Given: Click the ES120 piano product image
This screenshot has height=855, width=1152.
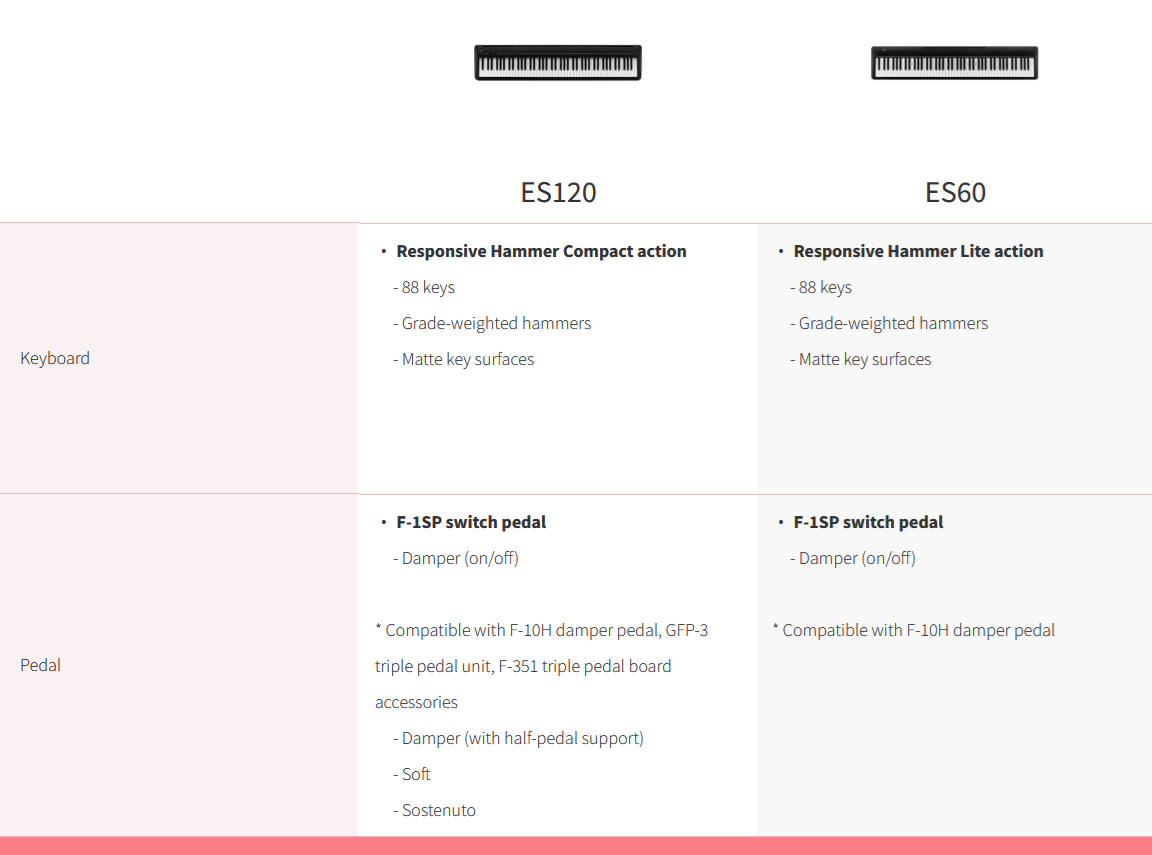Looking at the screenshot, I should coord(558,62).
